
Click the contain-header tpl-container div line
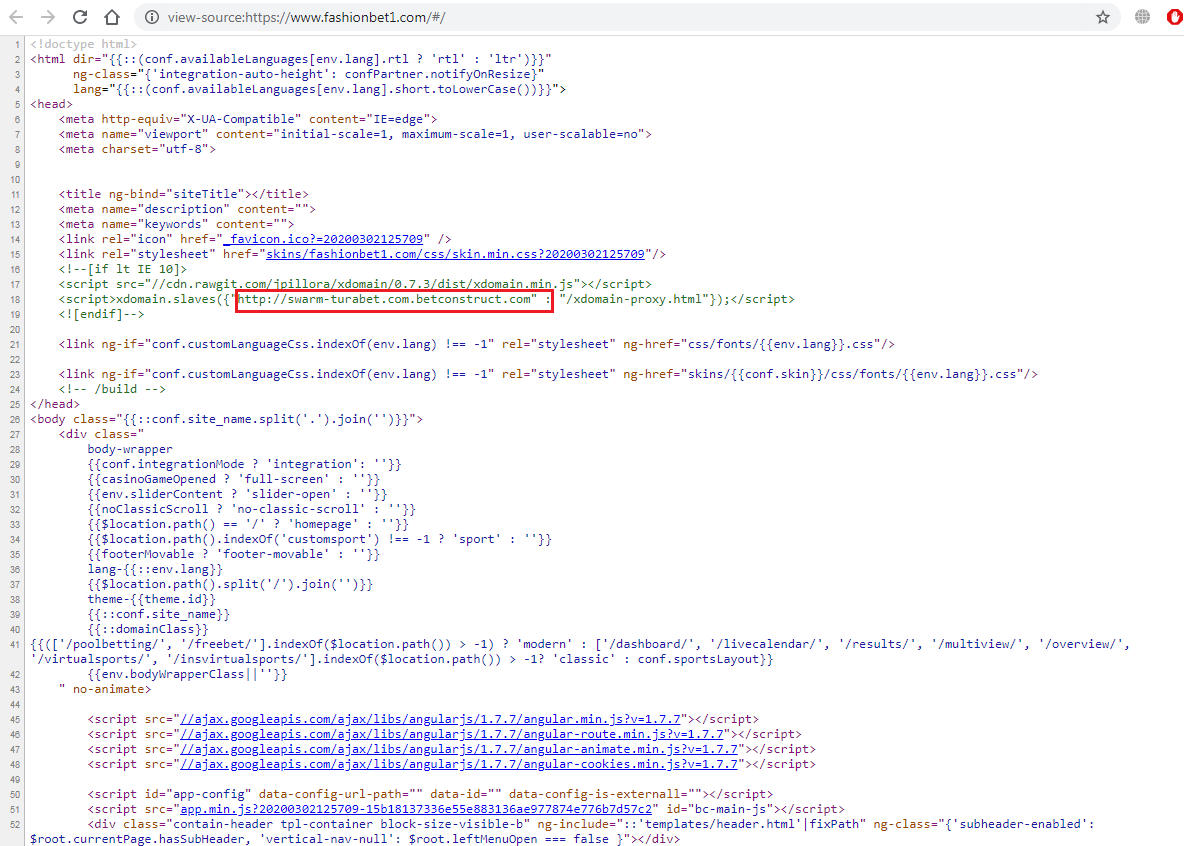[563, 832]
